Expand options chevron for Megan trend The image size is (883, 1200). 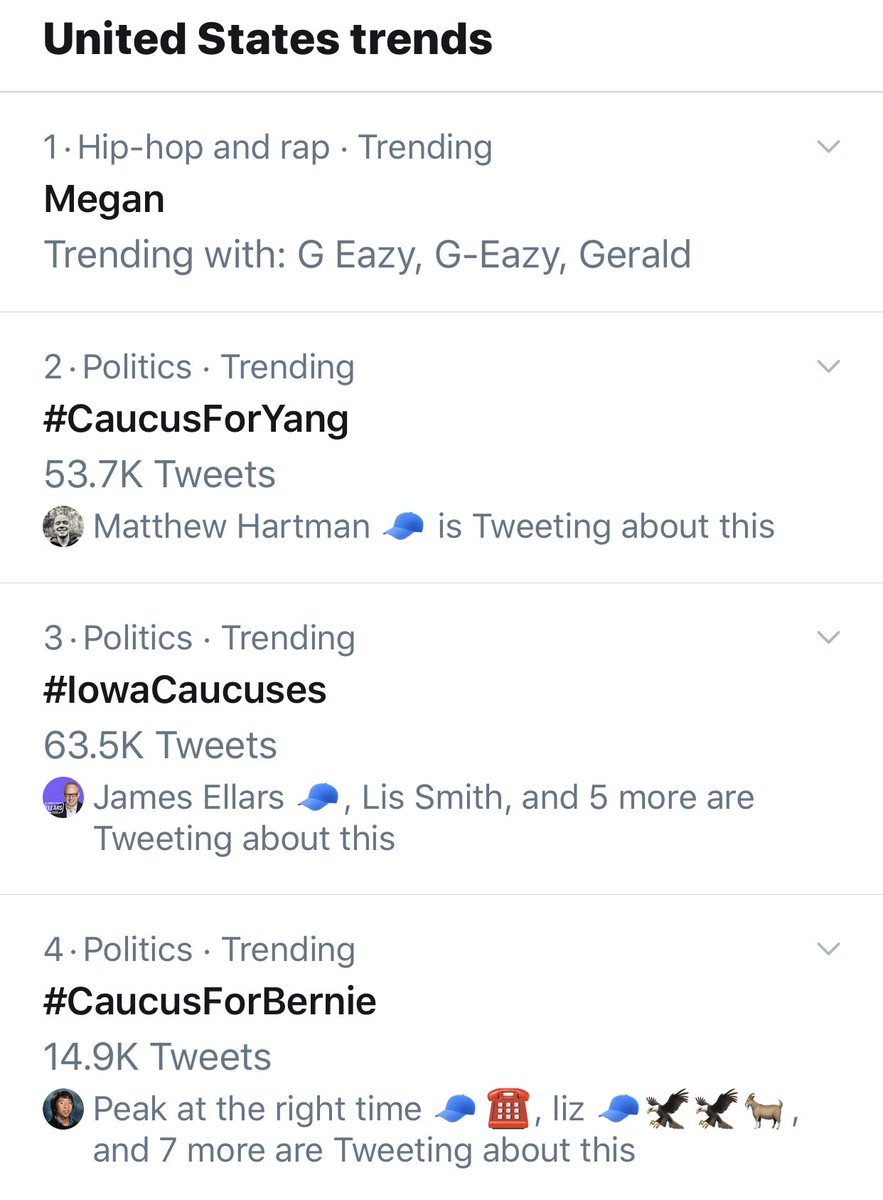[x=827, y=147]
